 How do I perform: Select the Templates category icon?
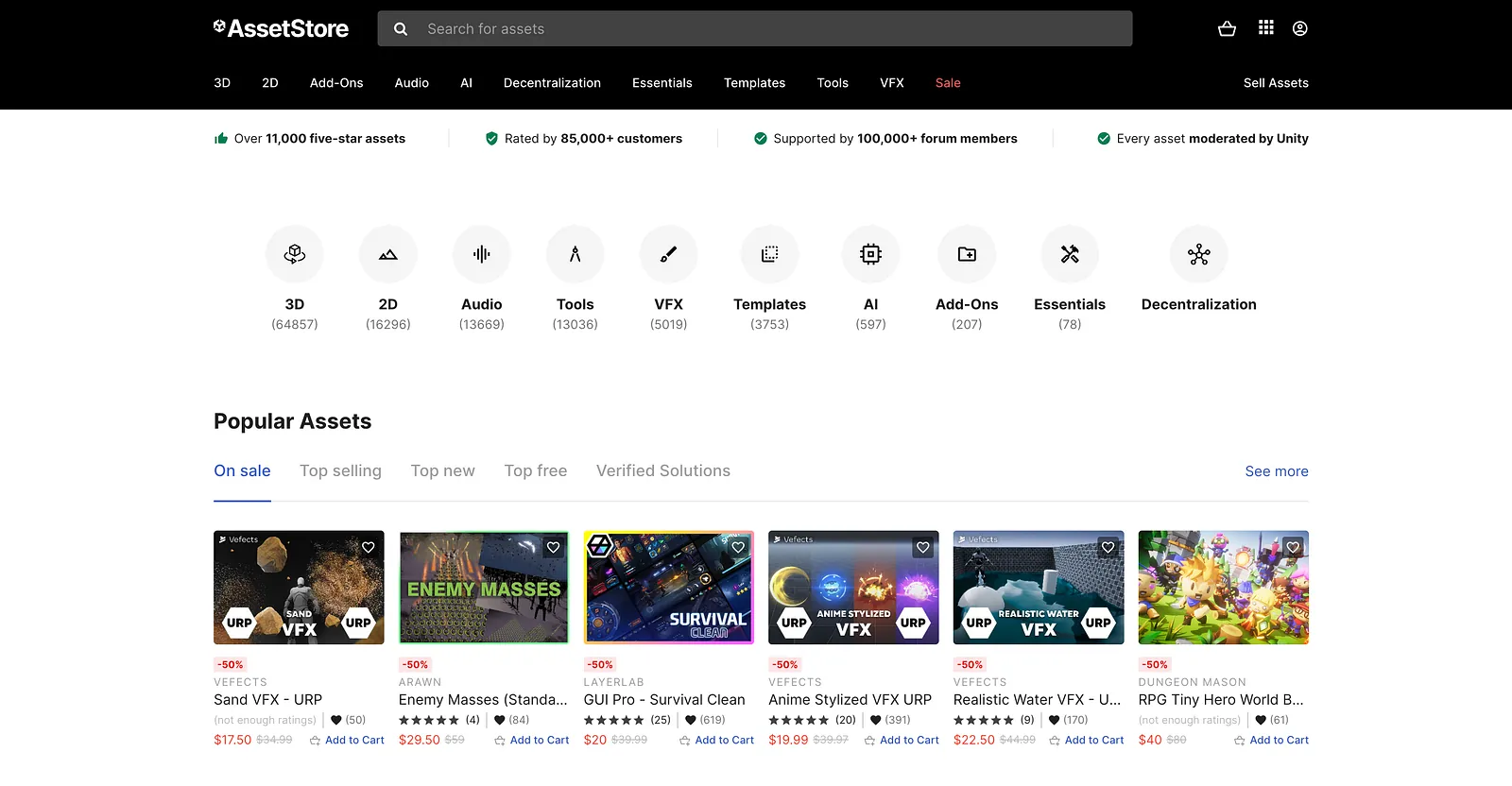[770, 254]
